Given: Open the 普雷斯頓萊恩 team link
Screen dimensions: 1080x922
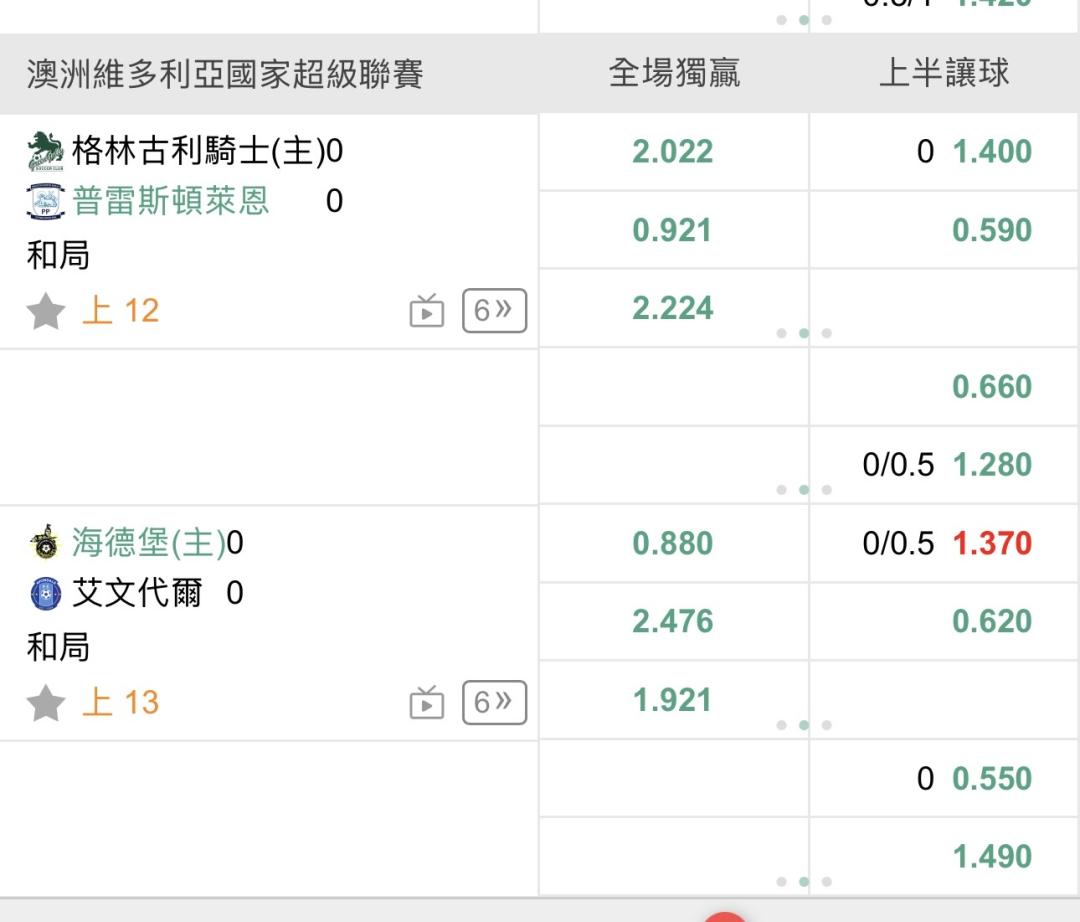Looking at the screenshot, I should [x=171, y=201].
